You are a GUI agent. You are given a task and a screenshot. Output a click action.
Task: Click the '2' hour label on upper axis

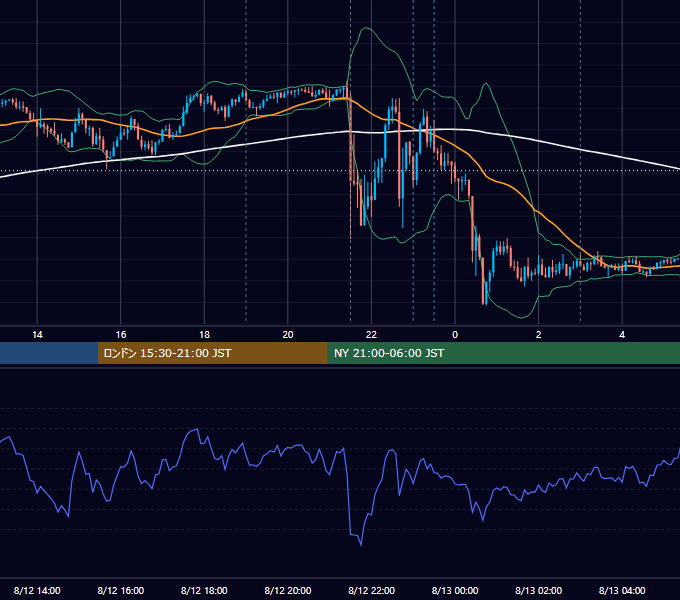(539, 335)
